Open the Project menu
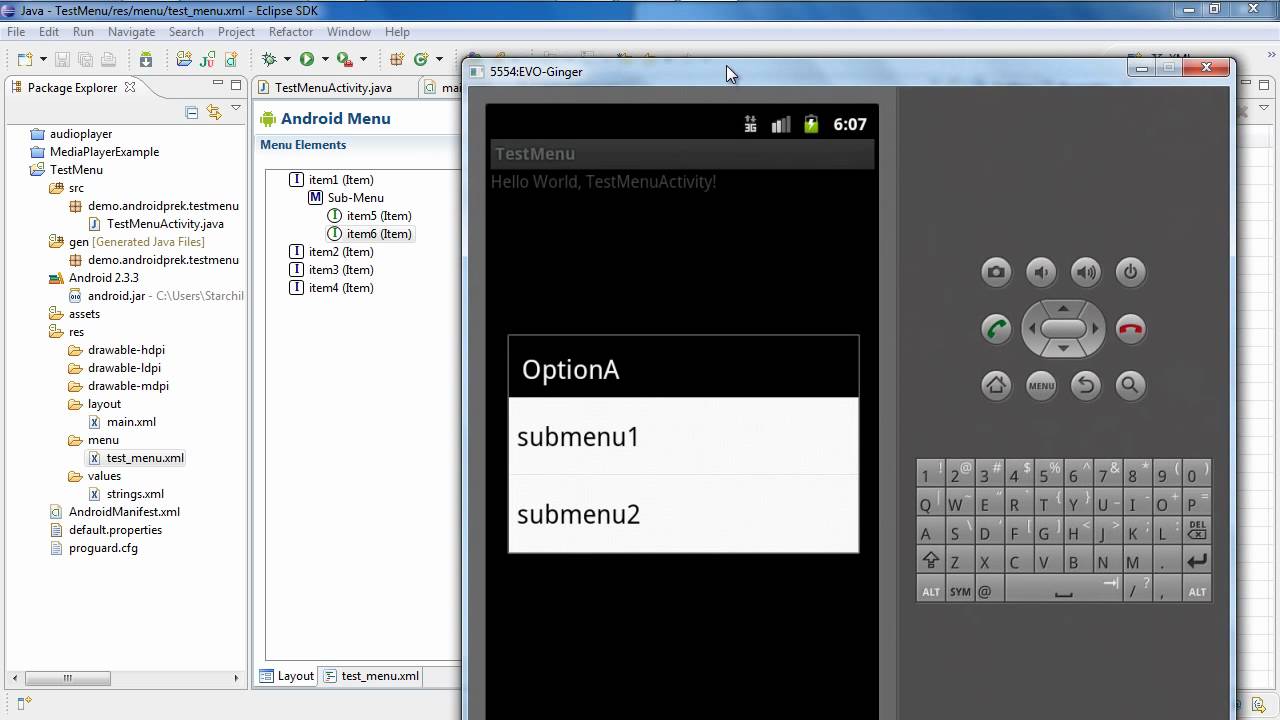Viewport: 1280px width, 720px height. click(x=236, y=32)
